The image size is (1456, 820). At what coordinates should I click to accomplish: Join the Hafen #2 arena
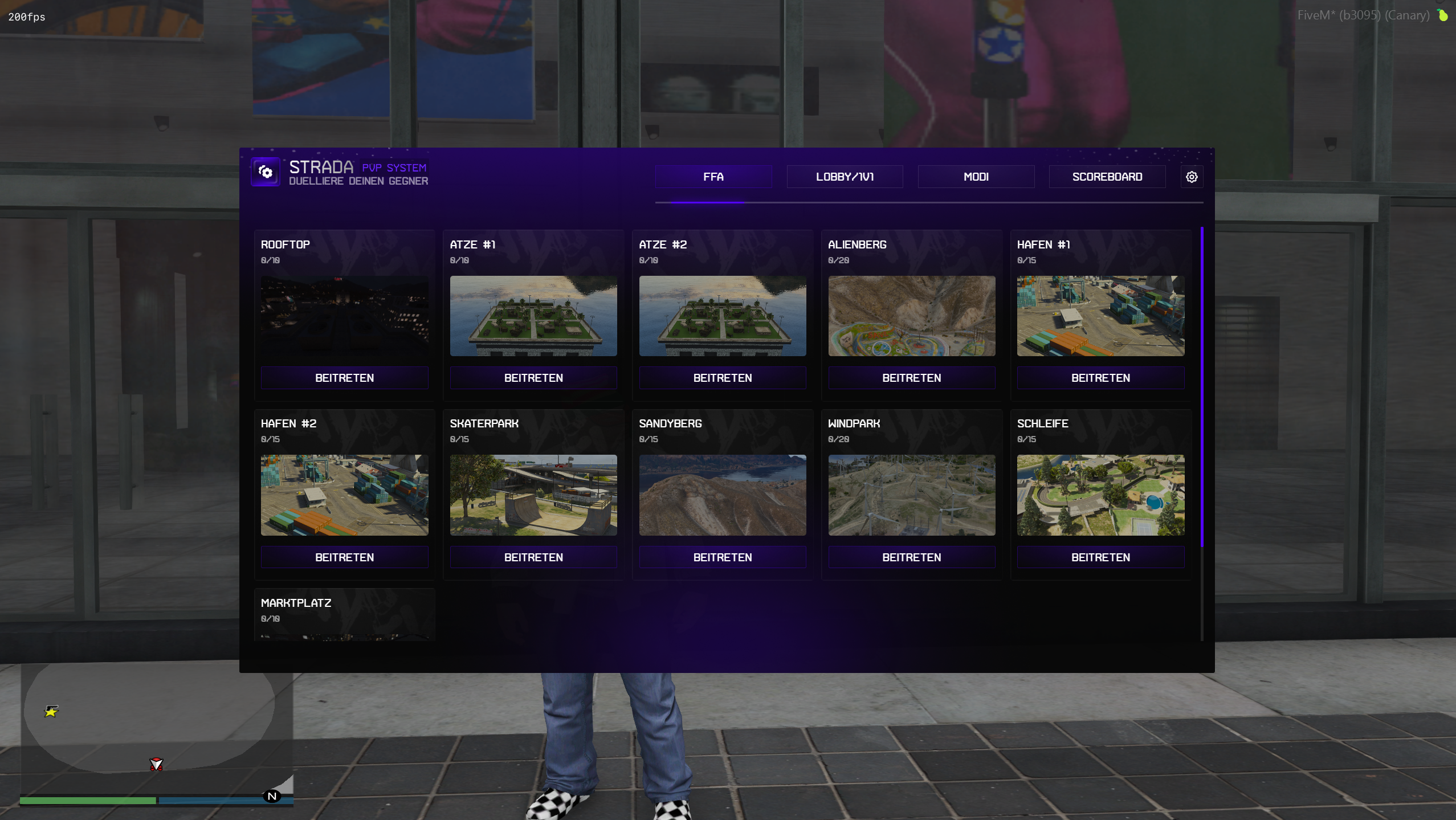tap(345, 557)
